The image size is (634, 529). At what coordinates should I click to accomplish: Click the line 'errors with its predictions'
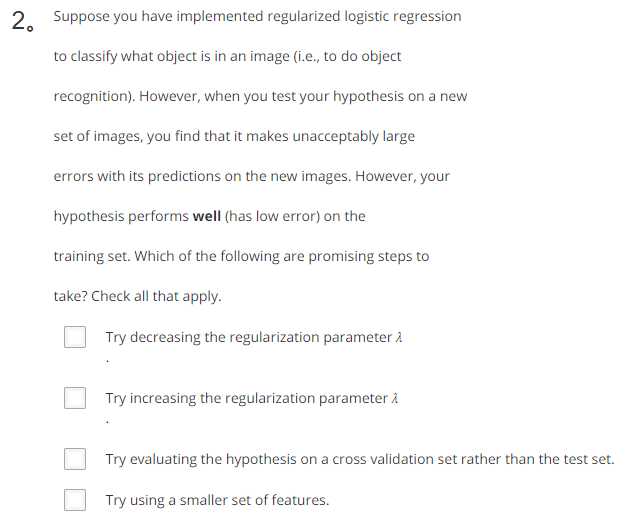pos(251,177)
